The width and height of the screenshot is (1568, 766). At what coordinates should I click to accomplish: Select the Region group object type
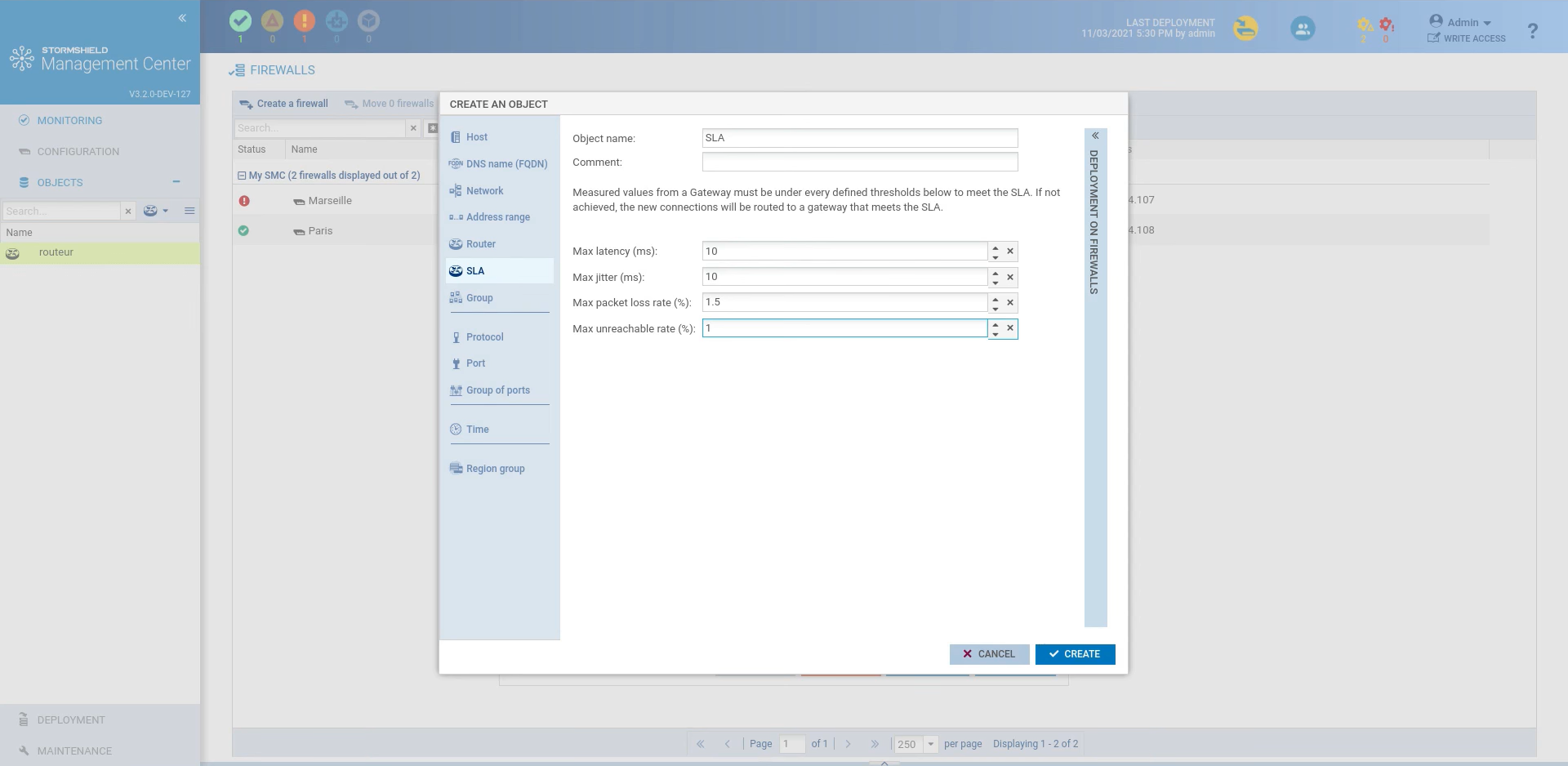(x=495, y=469)
